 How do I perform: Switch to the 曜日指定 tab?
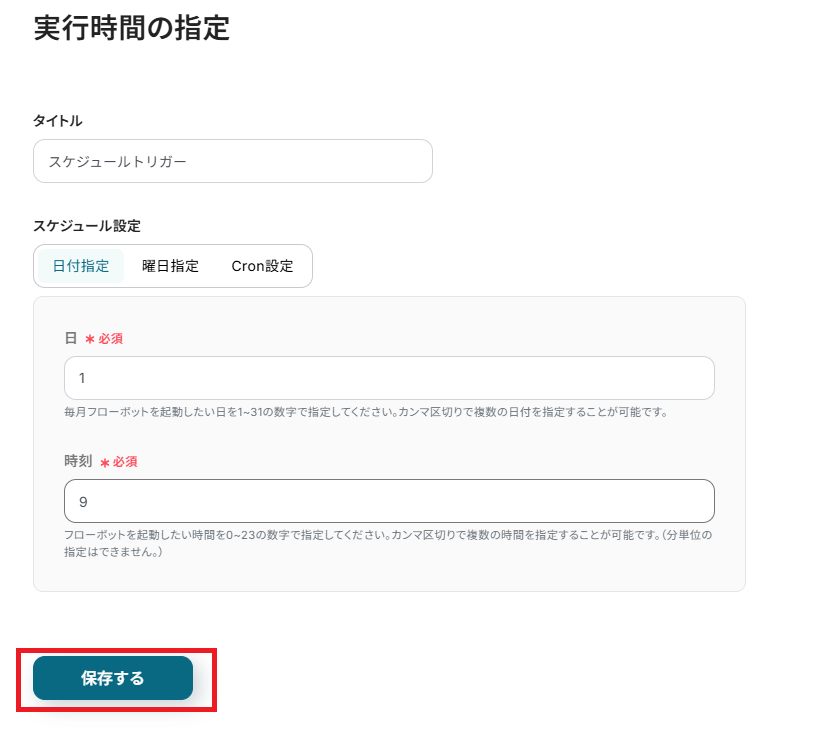[170, 266]
